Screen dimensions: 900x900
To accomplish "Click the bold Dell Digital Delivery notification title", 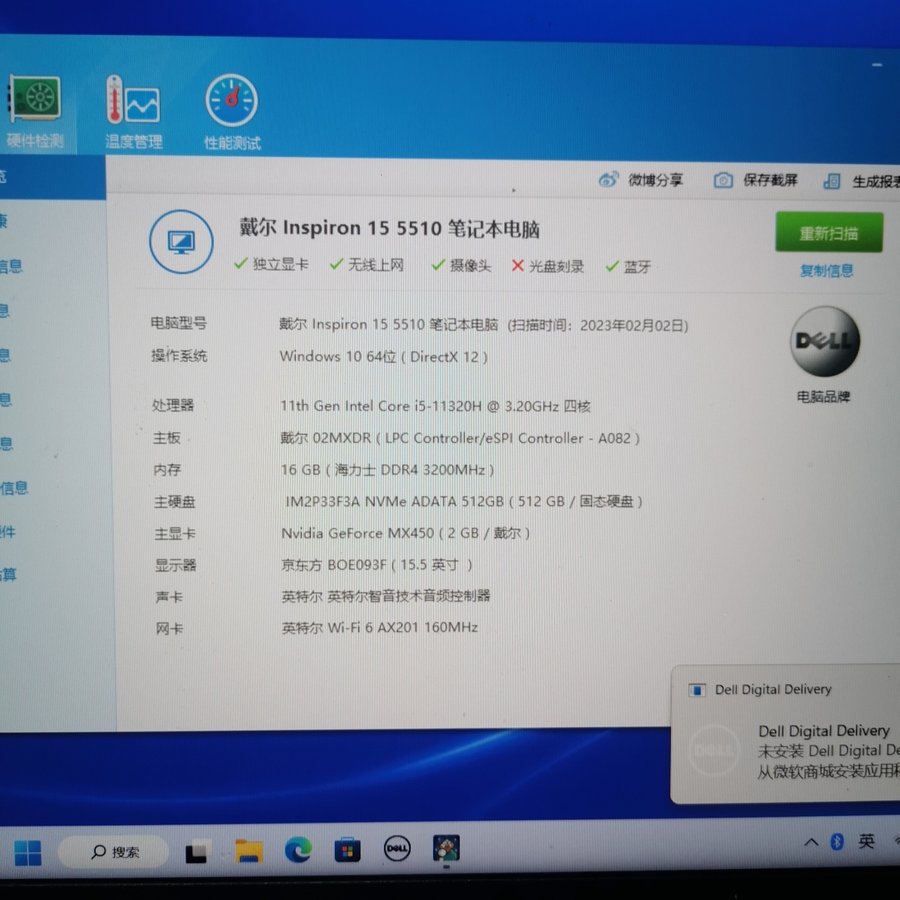I will tap(824, 731).
